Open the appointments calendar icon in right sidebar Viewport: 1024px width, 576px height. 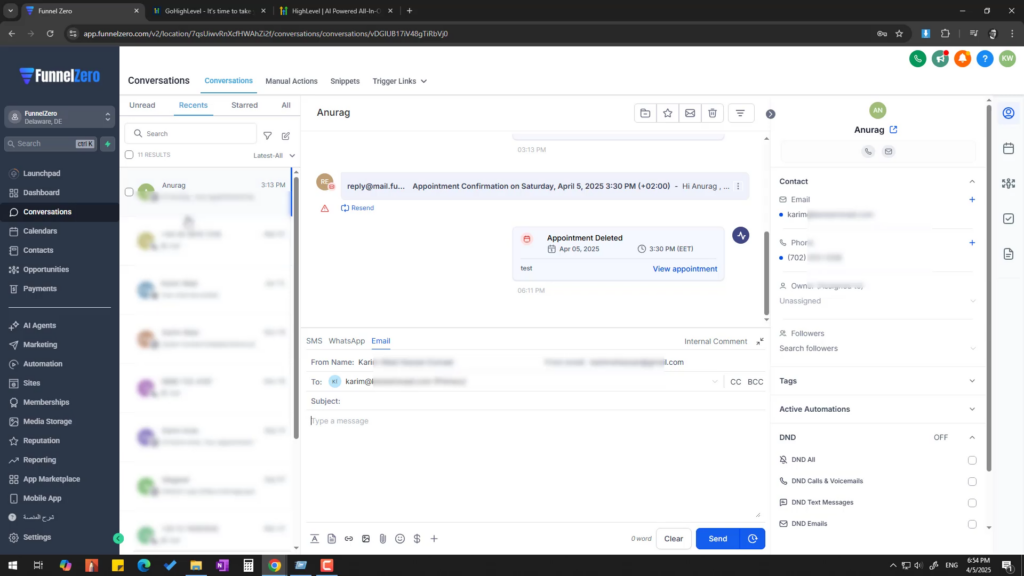pyautogui.click(x=1008, y=148)
